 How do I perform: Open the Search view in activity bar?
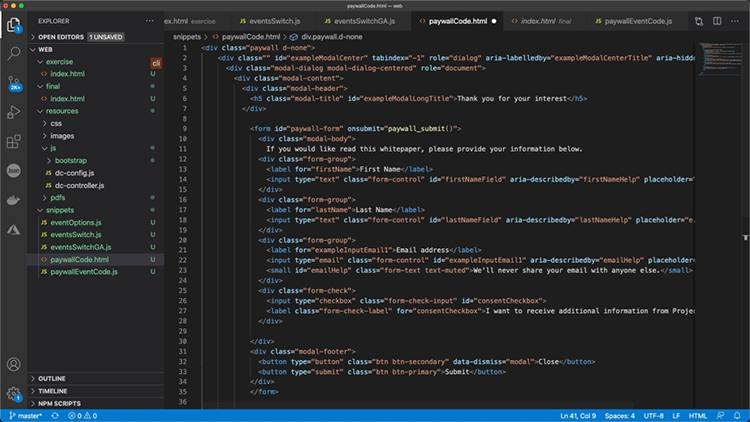tap(14, 55)
